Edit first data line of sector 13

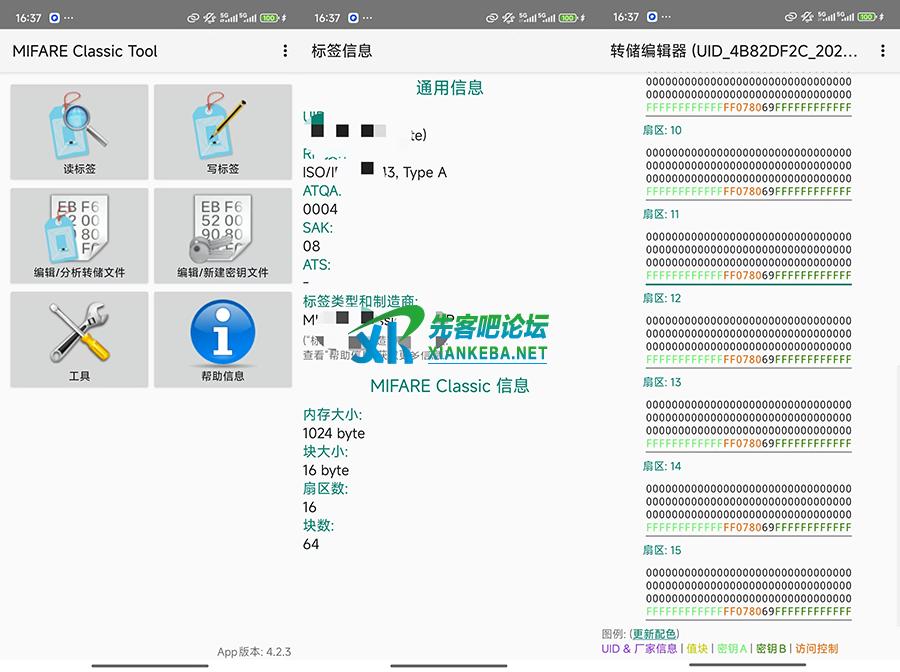coord(749,405)
